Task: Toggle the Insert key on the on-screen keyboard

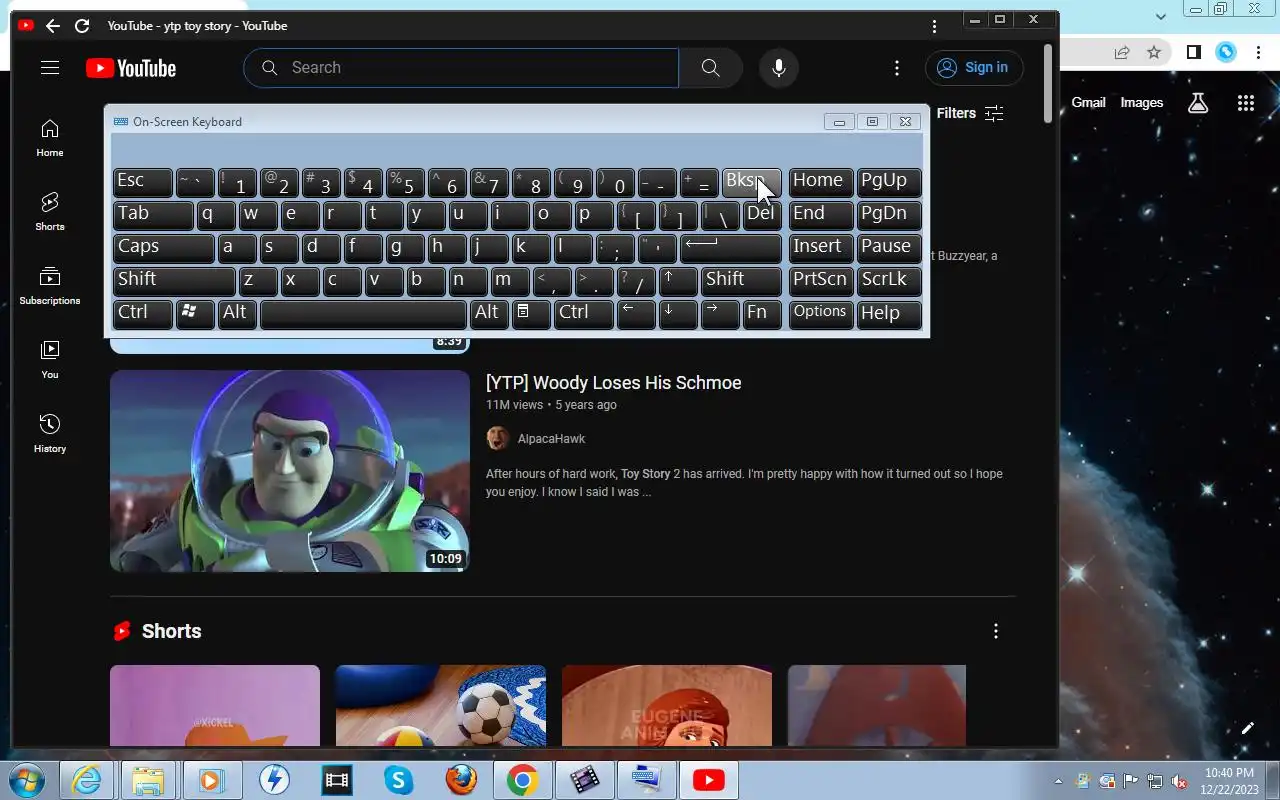Action: (x=821, y=248)
